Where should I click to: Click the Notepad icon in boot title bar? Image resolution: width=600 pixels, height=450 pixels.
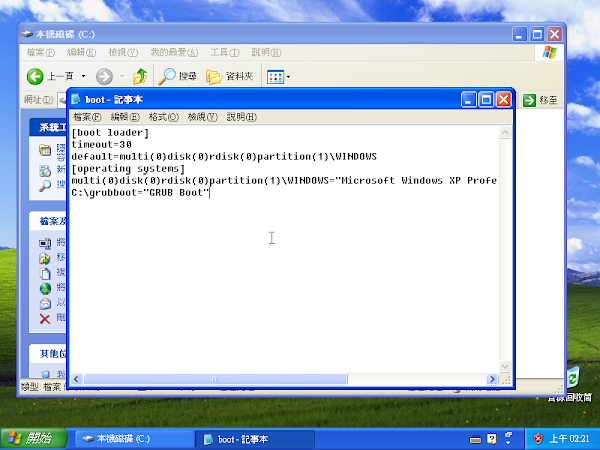point(76,99)
